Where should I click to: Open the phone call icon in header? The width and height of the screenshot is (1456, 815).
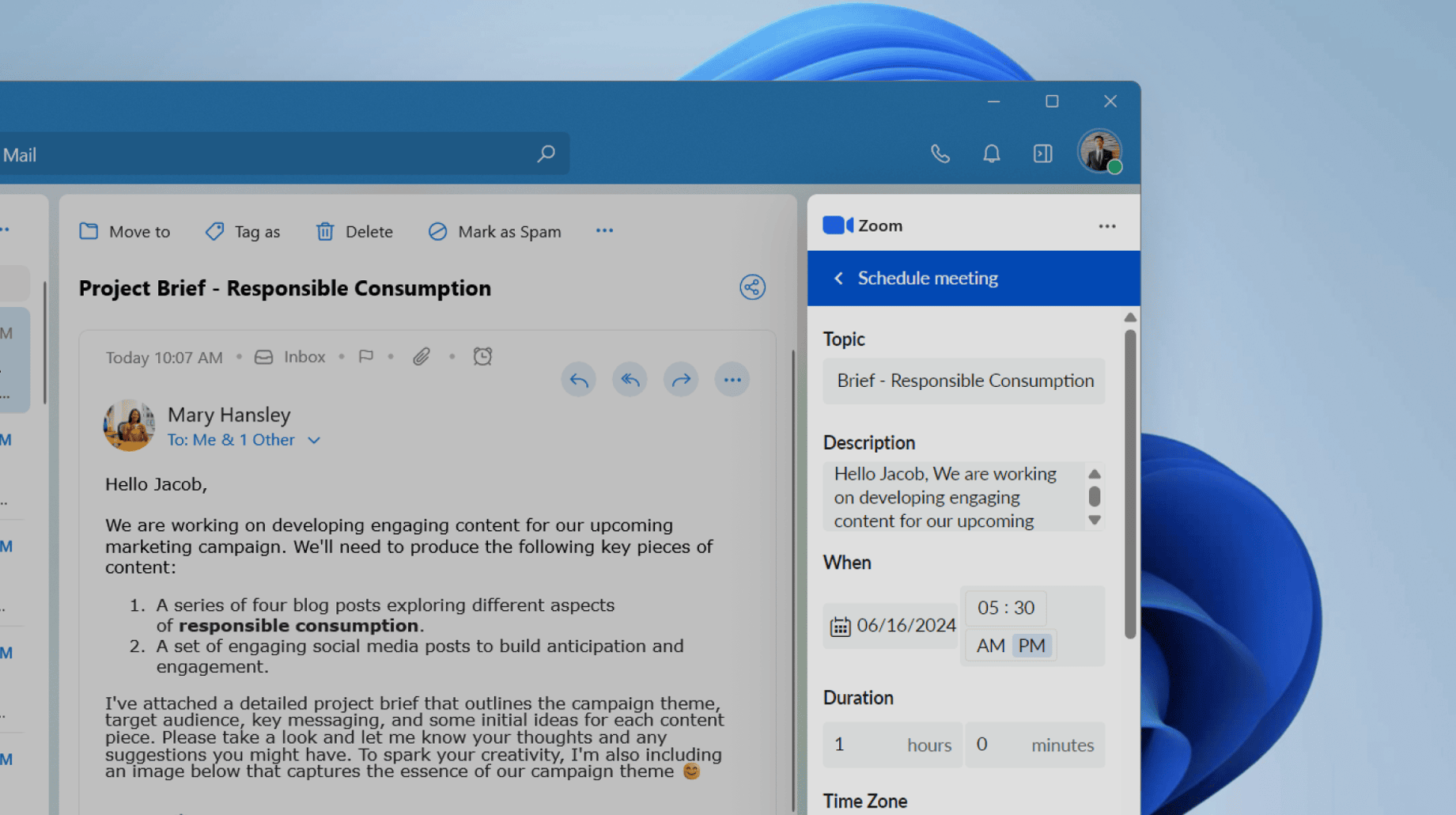point(940,154)
